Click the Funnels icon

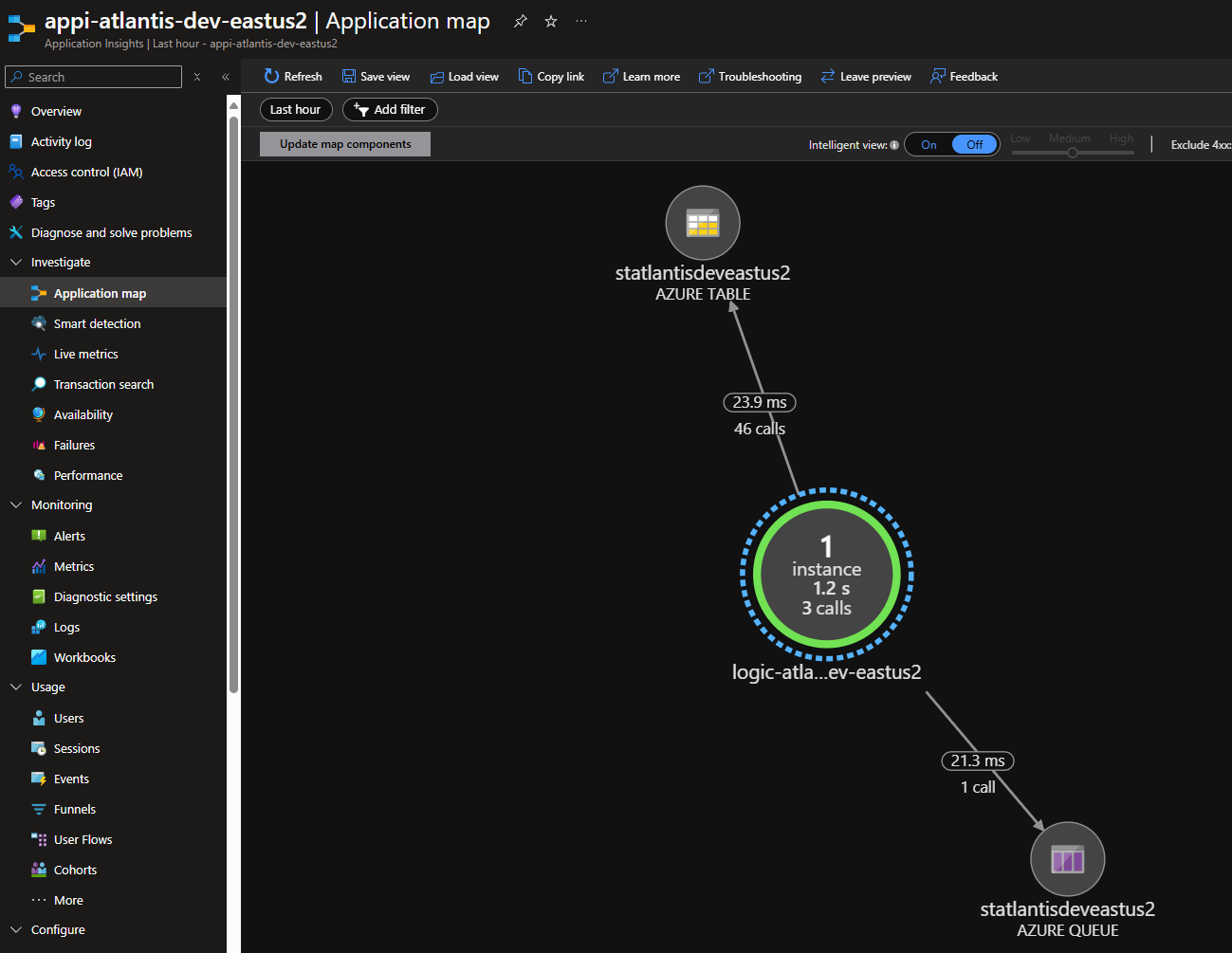point(39,809)
